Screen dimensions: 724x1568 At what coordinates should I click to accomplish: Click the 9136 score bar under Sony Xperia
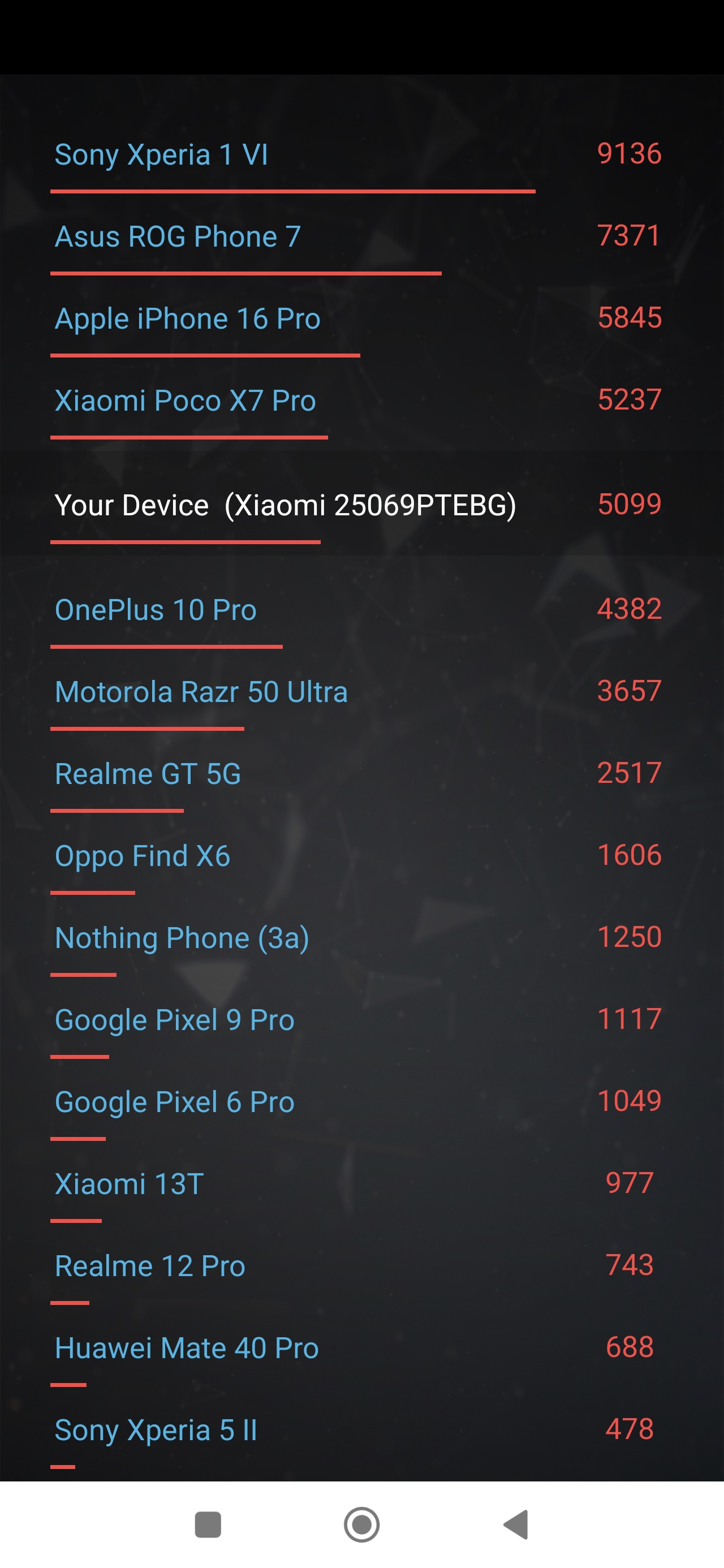tap(293, 192)
